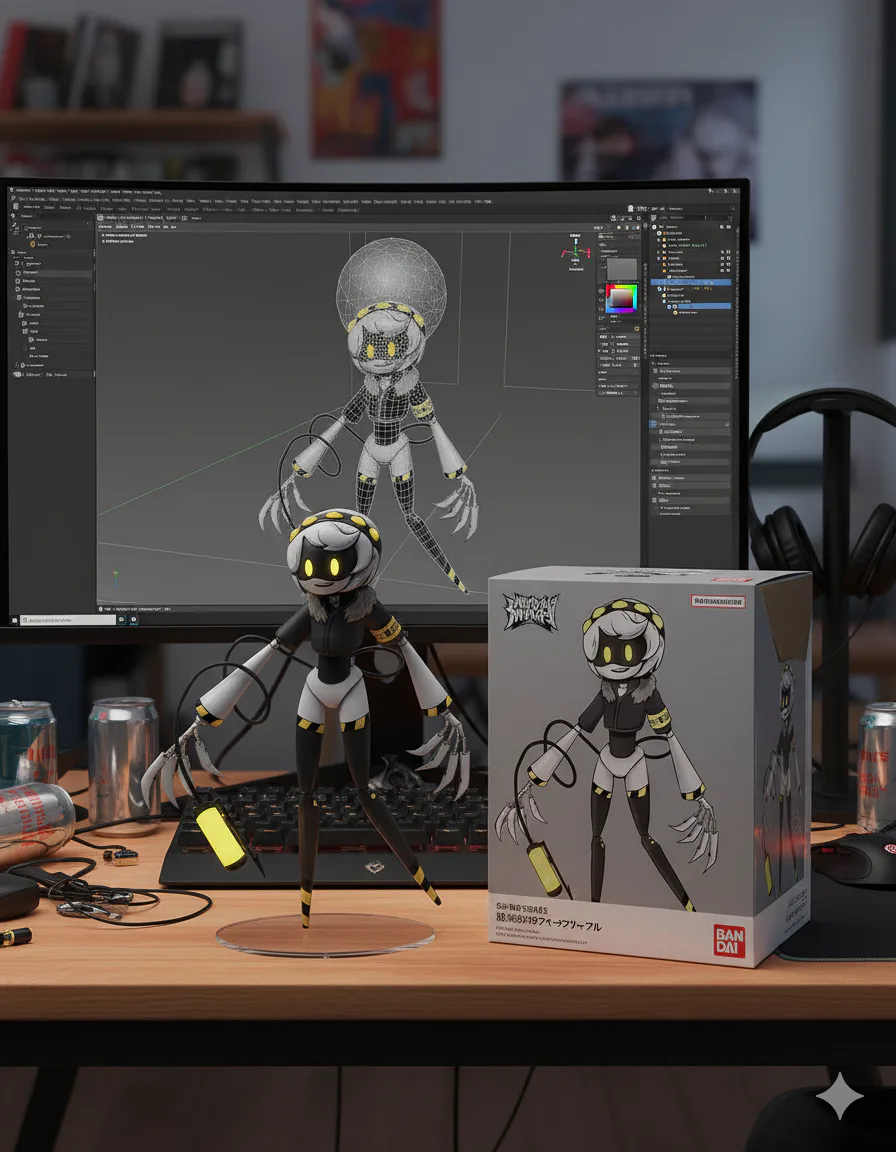The height and width of the screenshot is (1152, 896).
Task: Select the upper blue highlighted outliner row
Action: [x=691, y=282]
